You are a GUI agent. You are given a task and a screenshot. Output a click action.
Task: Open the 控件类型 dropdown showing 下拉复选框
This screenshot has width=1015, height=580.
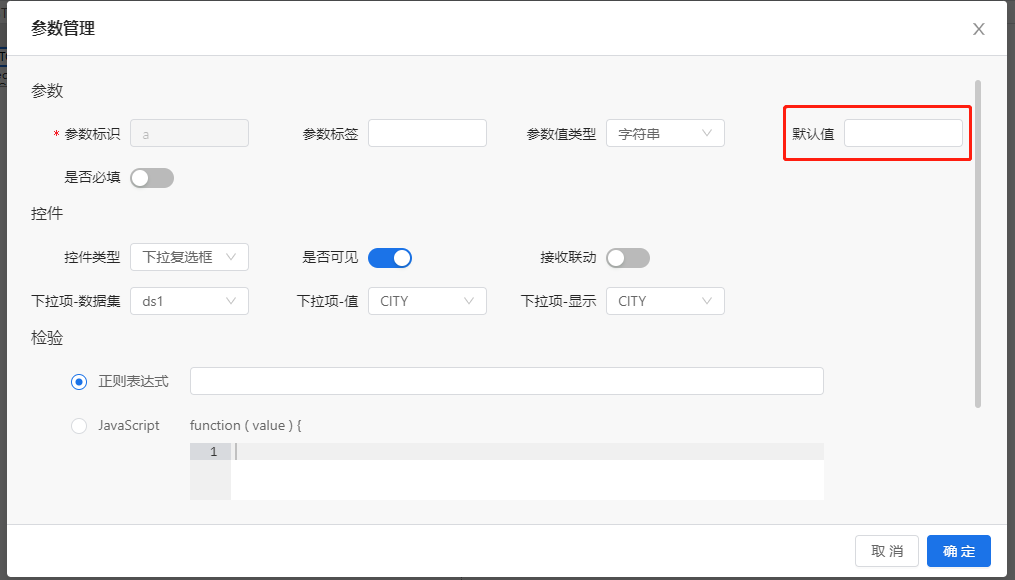(x=189, y=257)
